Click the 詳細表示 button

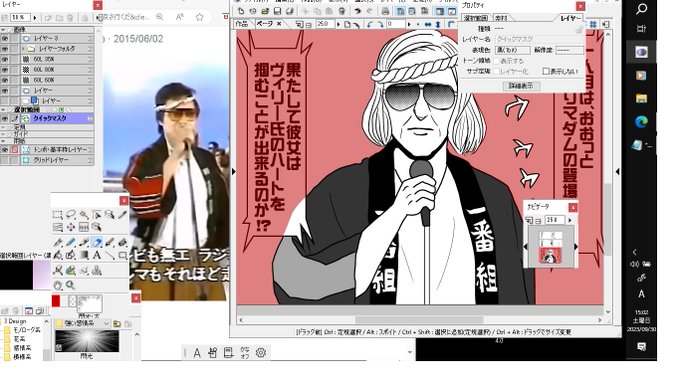click(x=521, y=86)
